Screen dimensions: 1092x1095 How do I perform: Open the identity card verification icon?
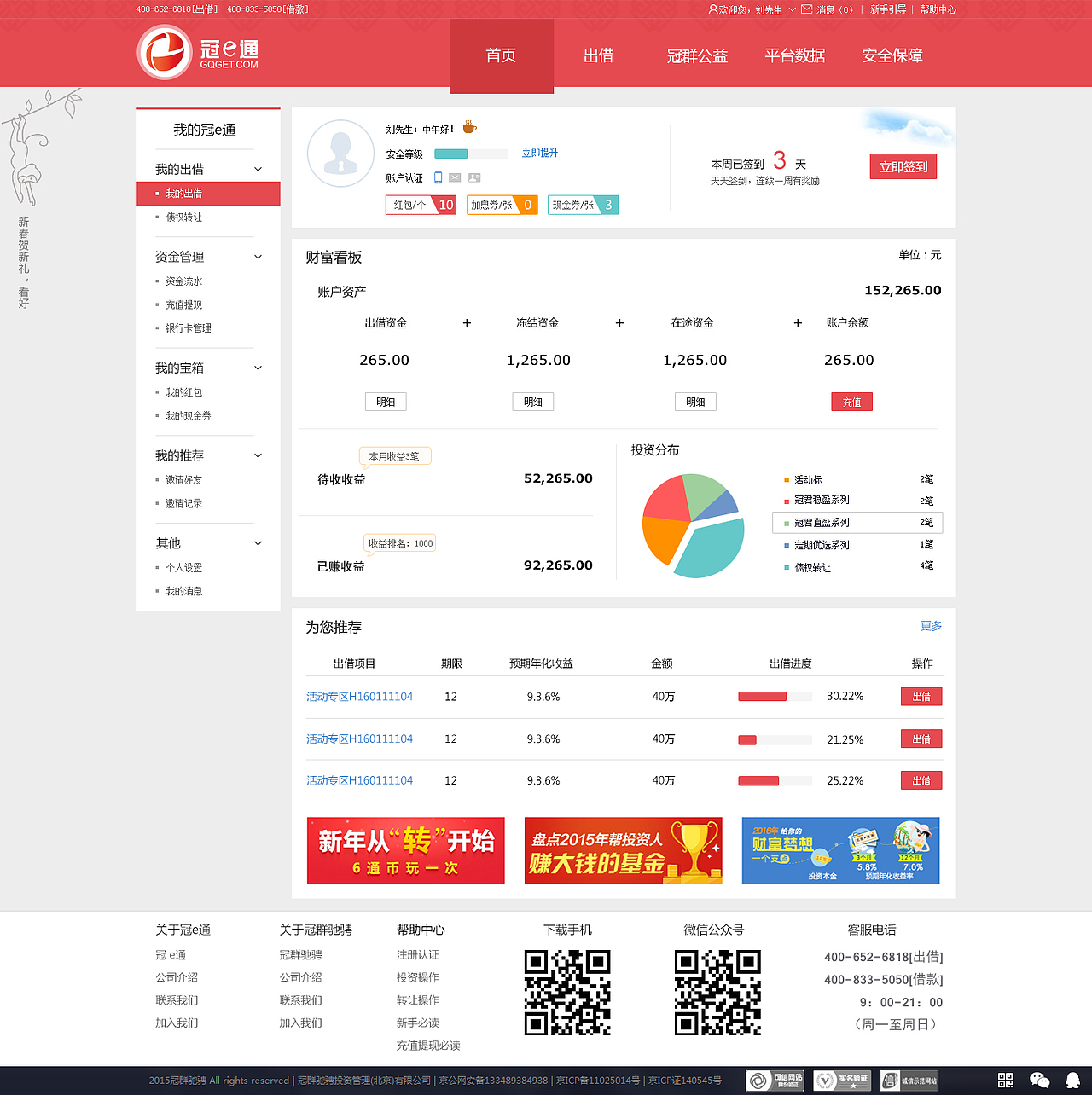[x=474, y=177]
